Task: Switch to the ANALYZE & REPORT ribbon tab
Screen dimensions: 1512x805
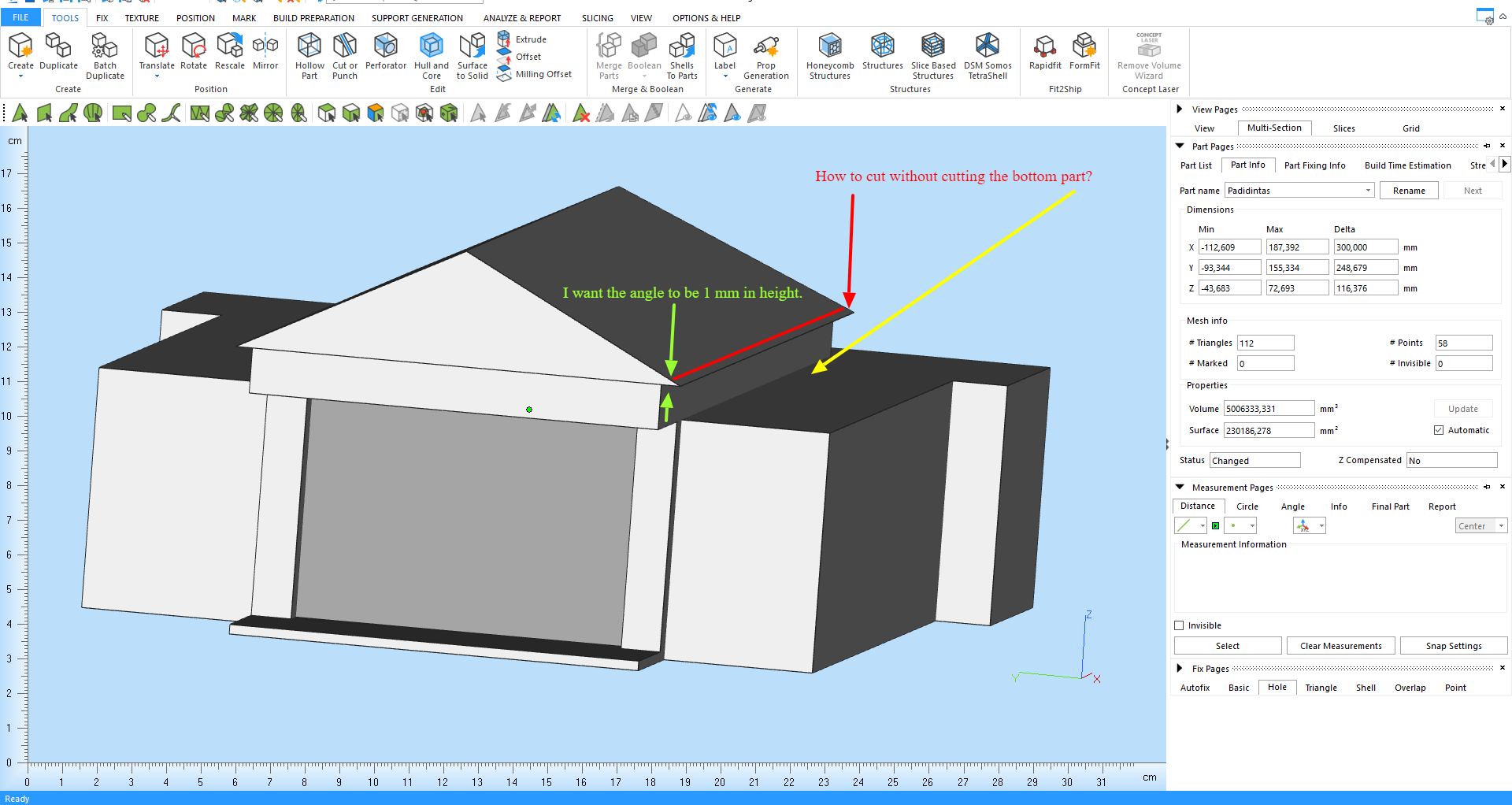Action: [522, 17]
